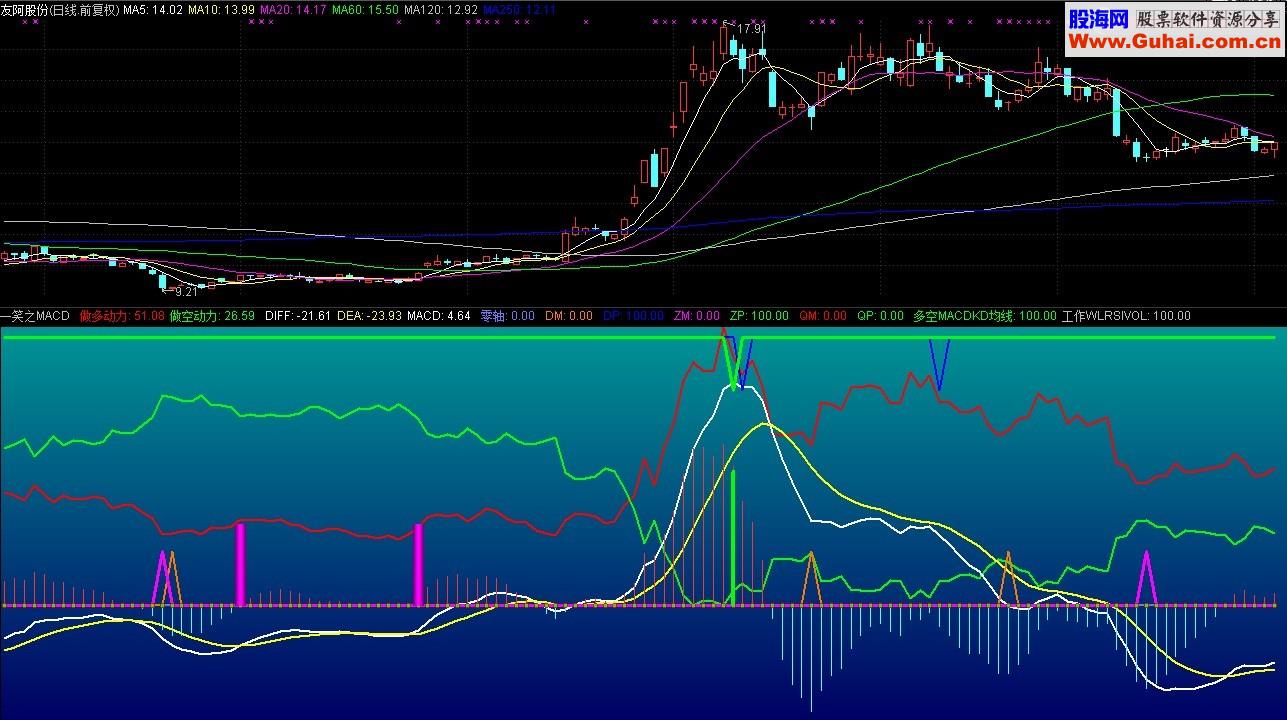Click the QM: 0.00 label

(822, 316)
